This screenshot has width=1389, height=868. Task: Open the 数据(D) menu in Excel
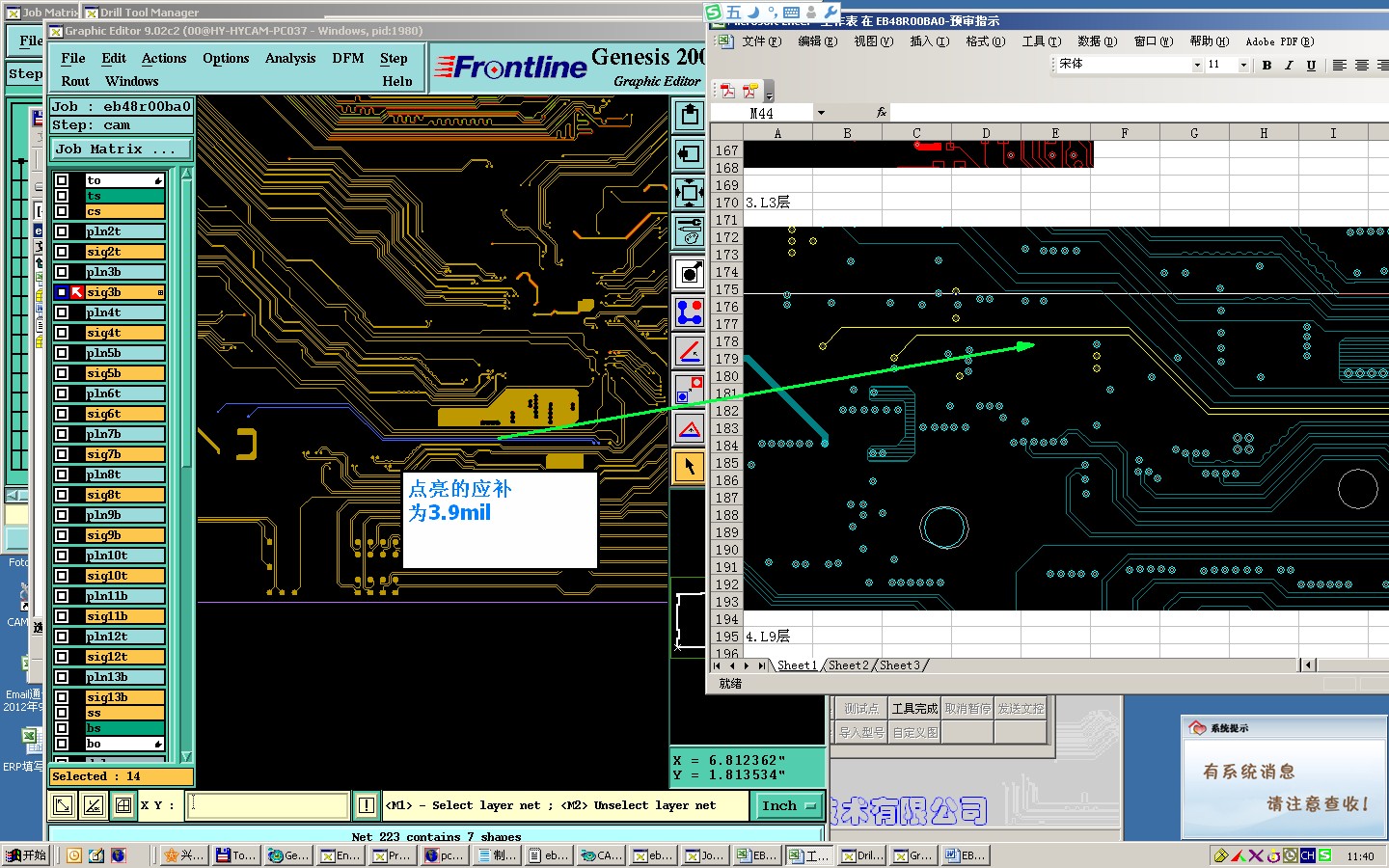tap(1098, 41)
